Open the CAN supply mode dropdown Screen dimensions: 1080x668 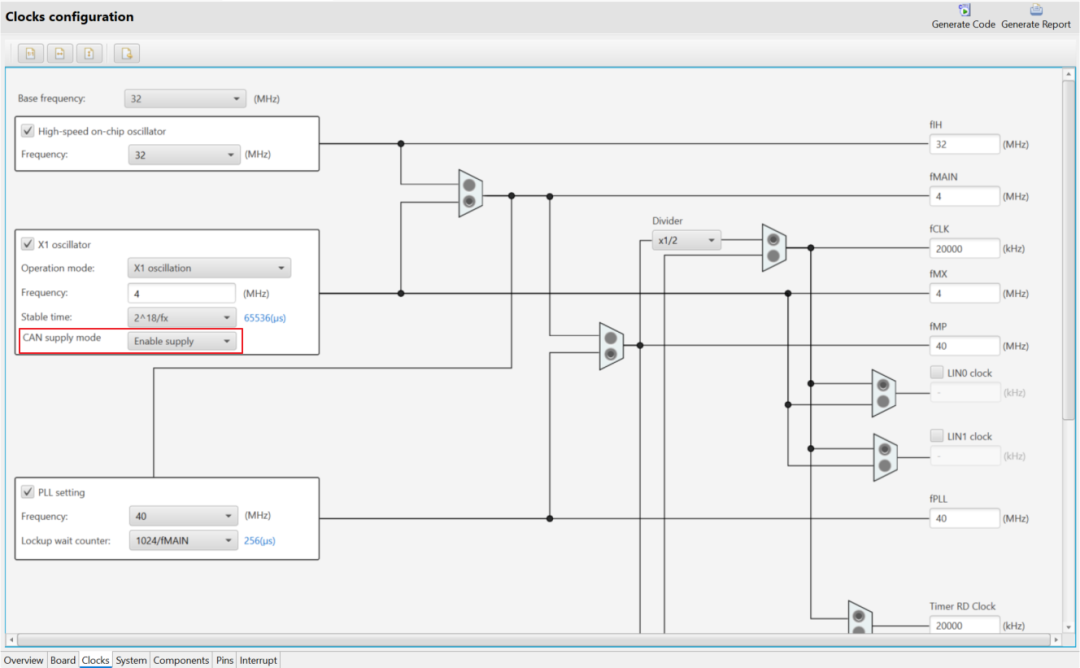(184, 342)
